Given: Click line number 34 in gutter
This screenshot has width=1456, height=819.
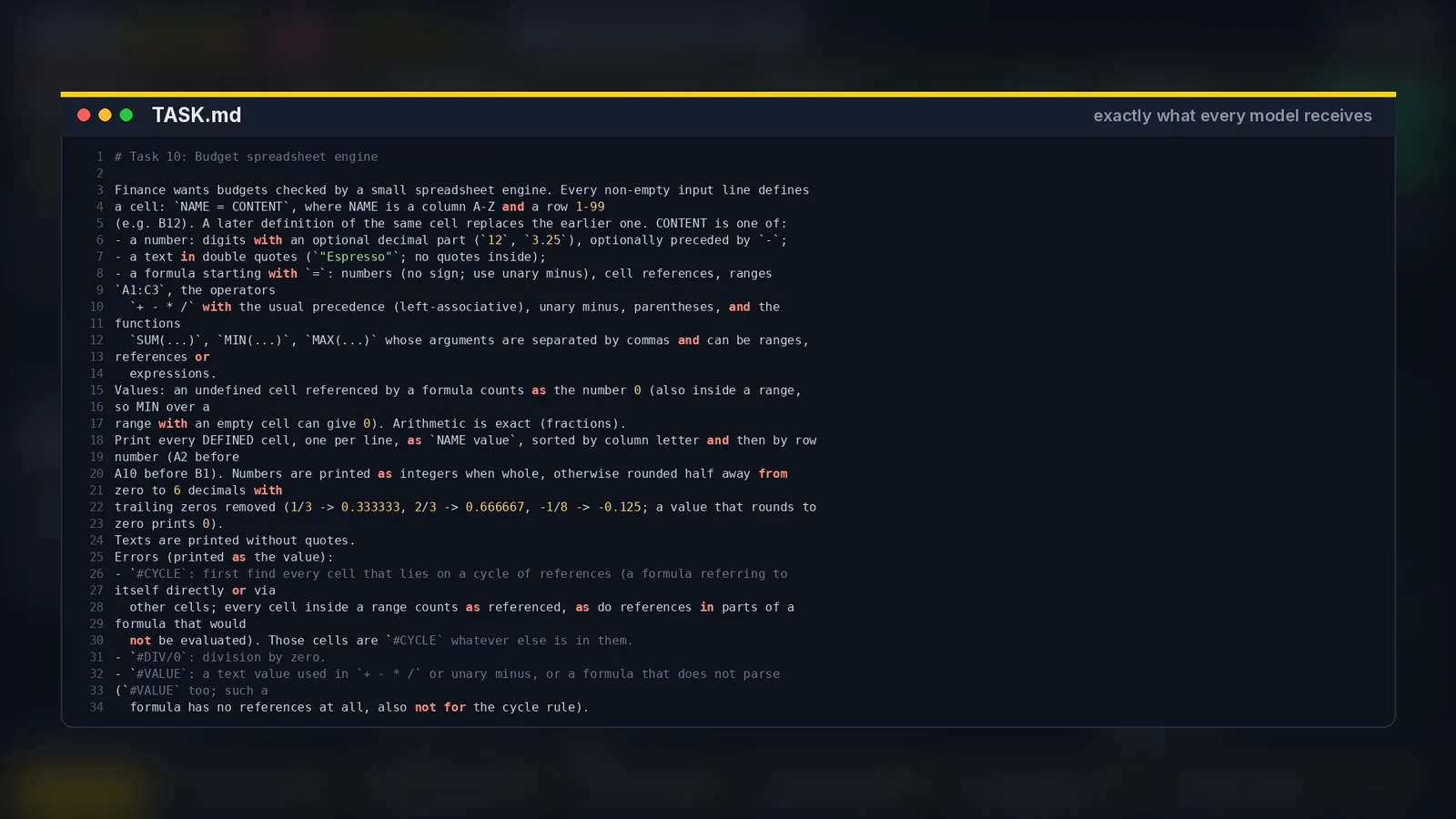Looking at the screenshot, I should coord(96,707).
